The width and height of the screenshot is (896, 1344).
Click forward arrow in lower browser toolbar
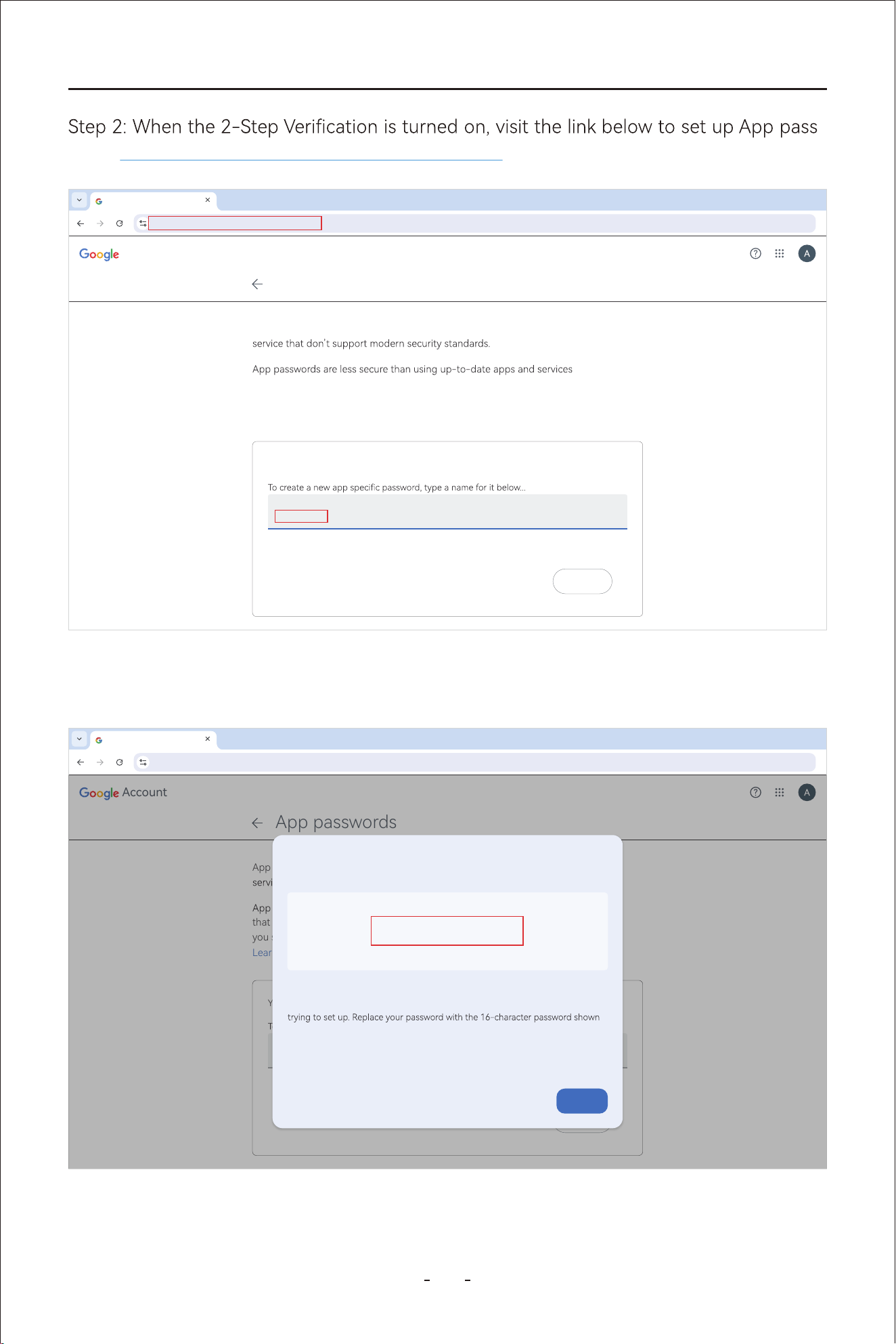[x=100, y=762]
